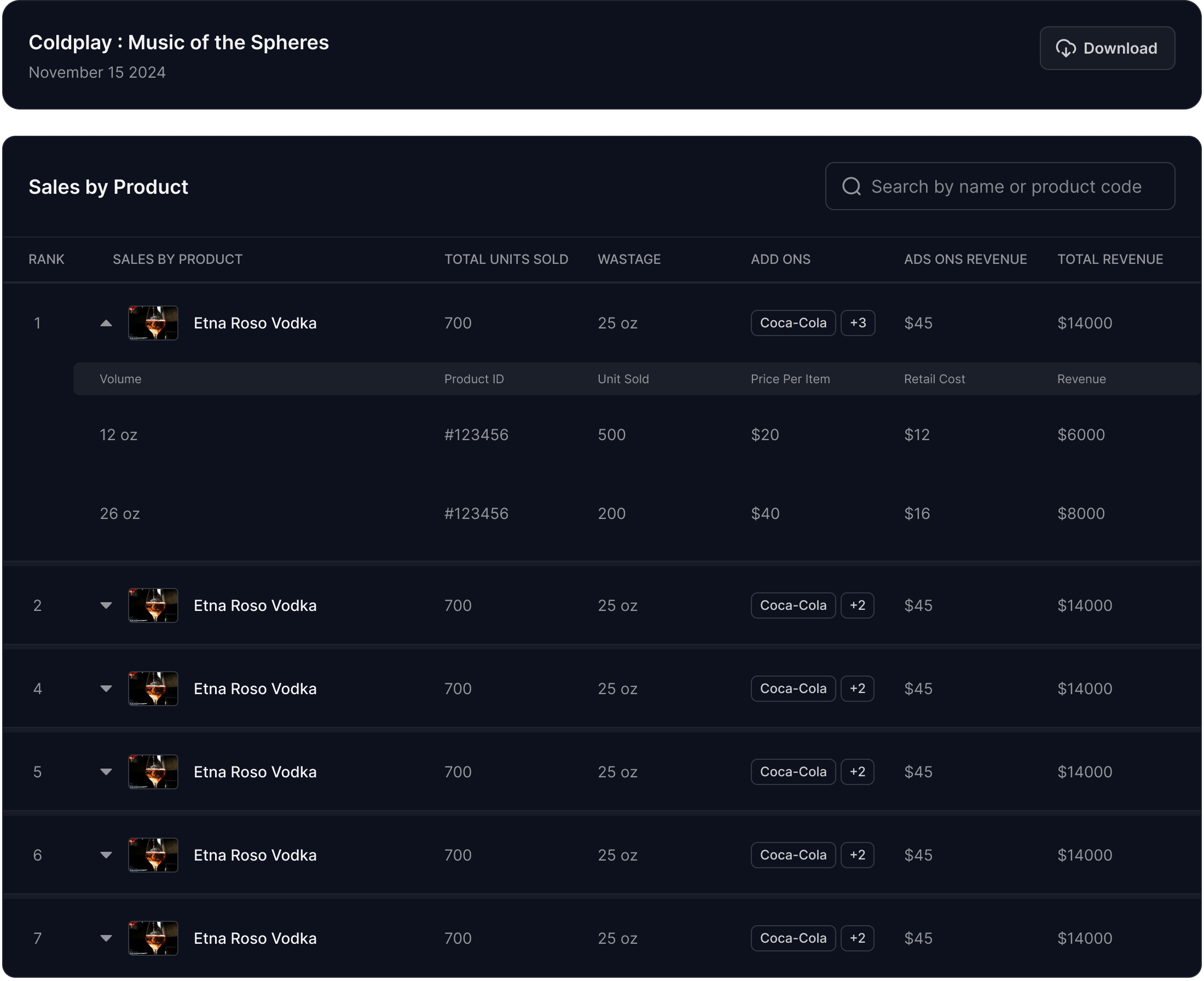Open rank 1 product thumbnail image
This screenshot has width=1204, height=981.
click(x=153, y=323)
